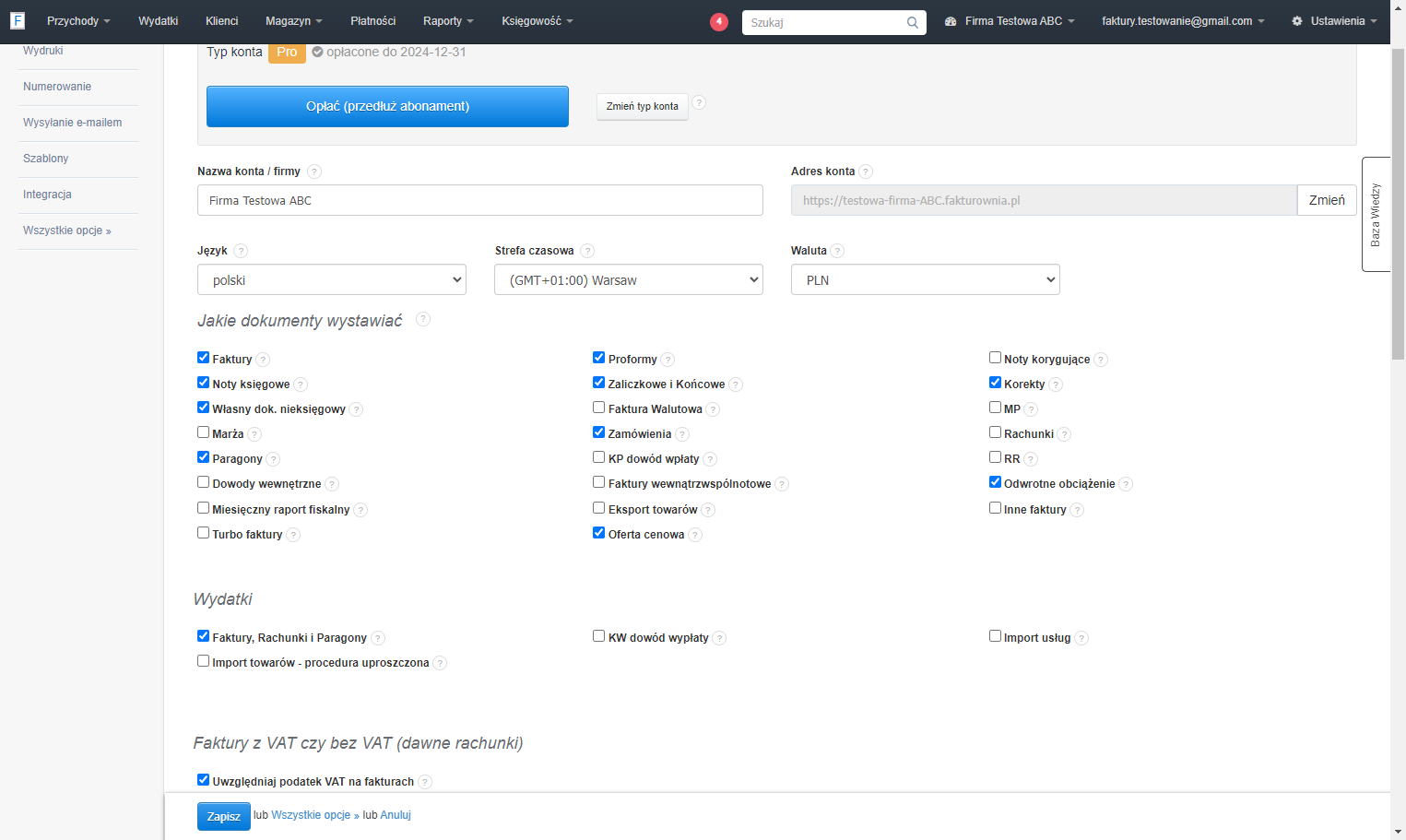Viewport: 1406px width, 840px height.
Task: Click the help icon beside Odwrotne obciążenie
Action: [x=1126, y=484]
